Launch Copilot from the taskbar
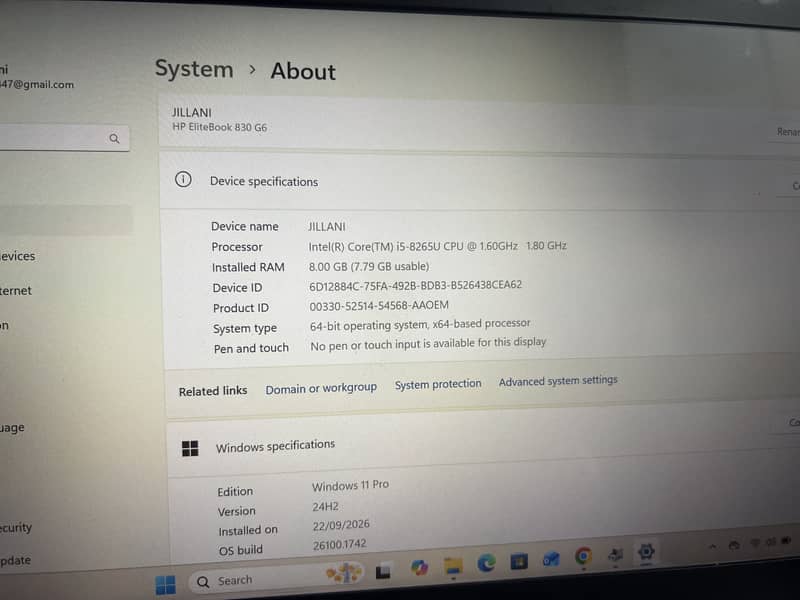The width and height of the screenshot is (800, 600). click(419, 568)
